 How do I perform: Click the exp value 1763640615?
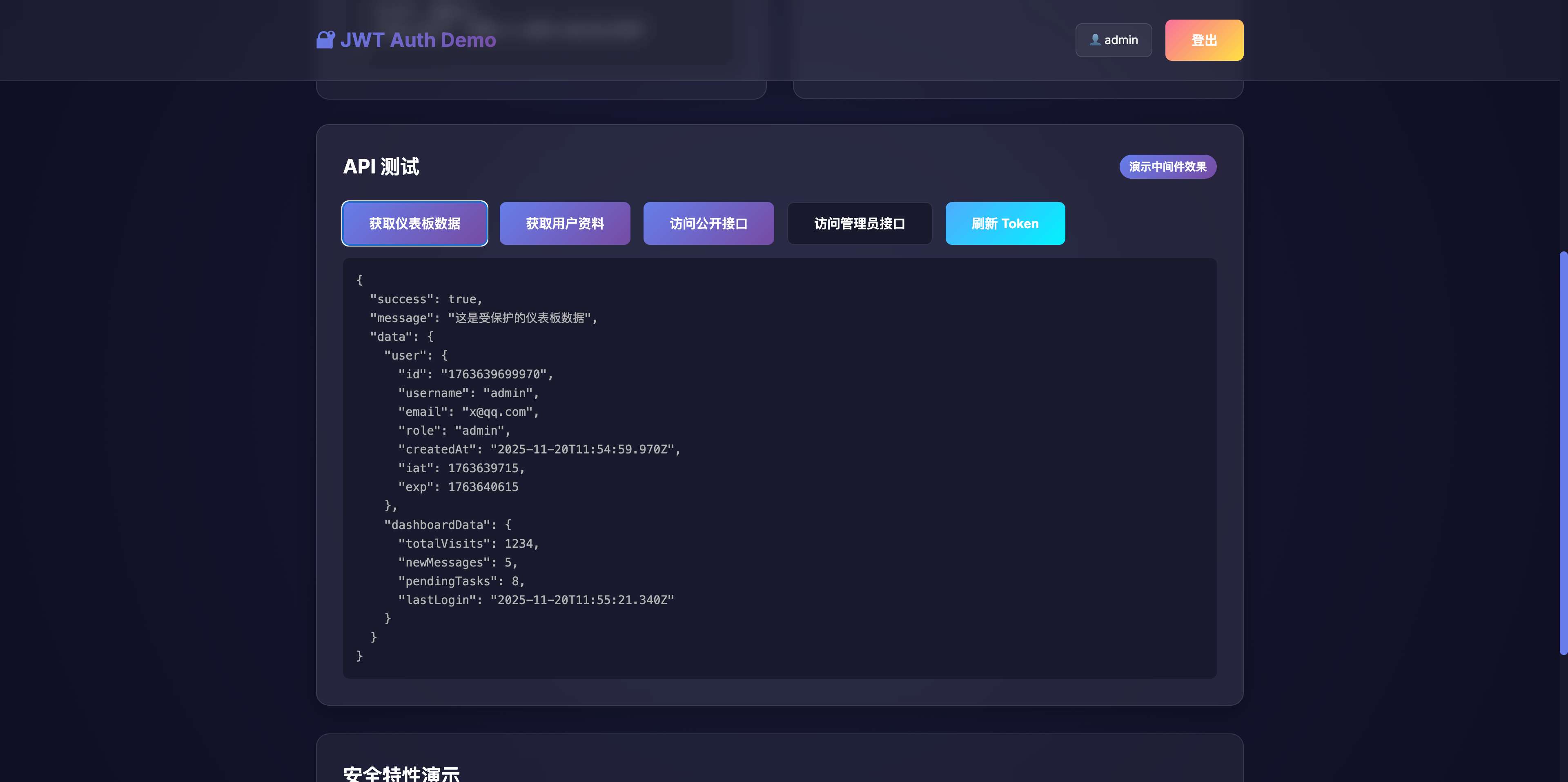(483, 487)
